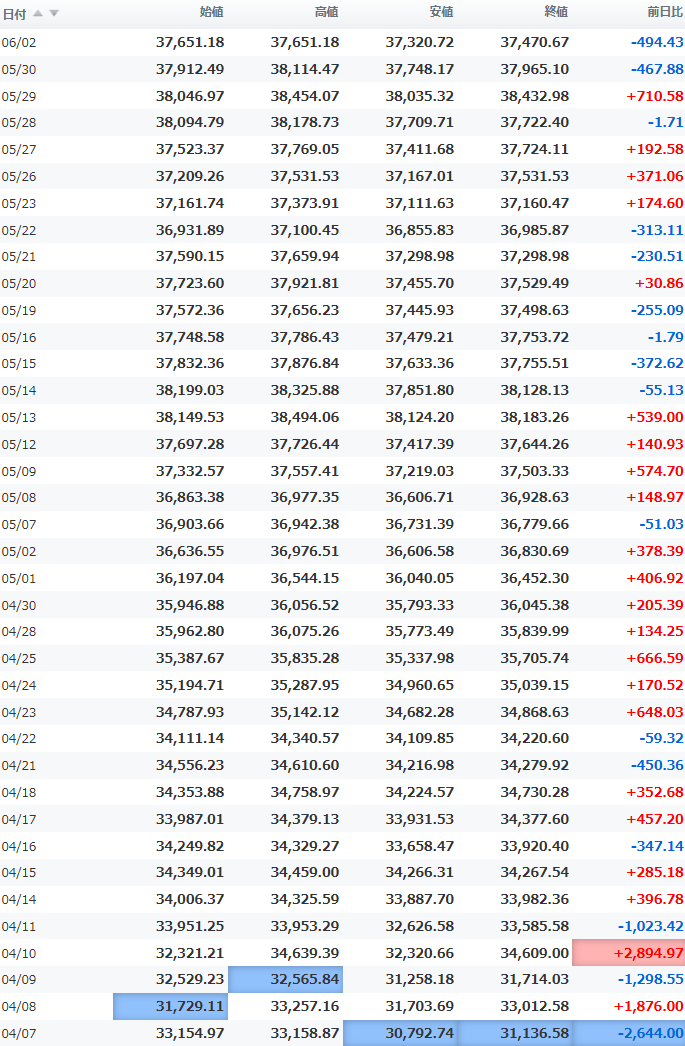This screenshot has width=685, height=1046.
Task: Click the change value -2,644.00
Action: [x=650, y=1033]
